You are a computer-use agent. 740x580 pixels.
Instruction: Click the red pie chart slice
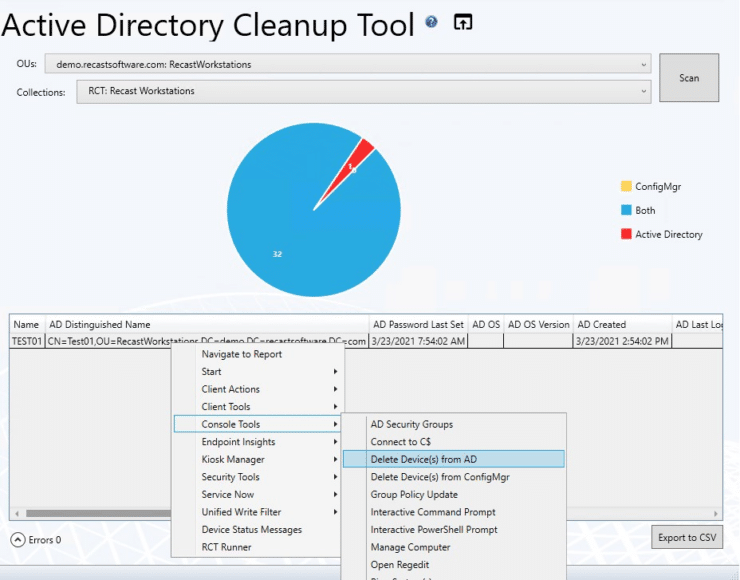coord(353,163)
